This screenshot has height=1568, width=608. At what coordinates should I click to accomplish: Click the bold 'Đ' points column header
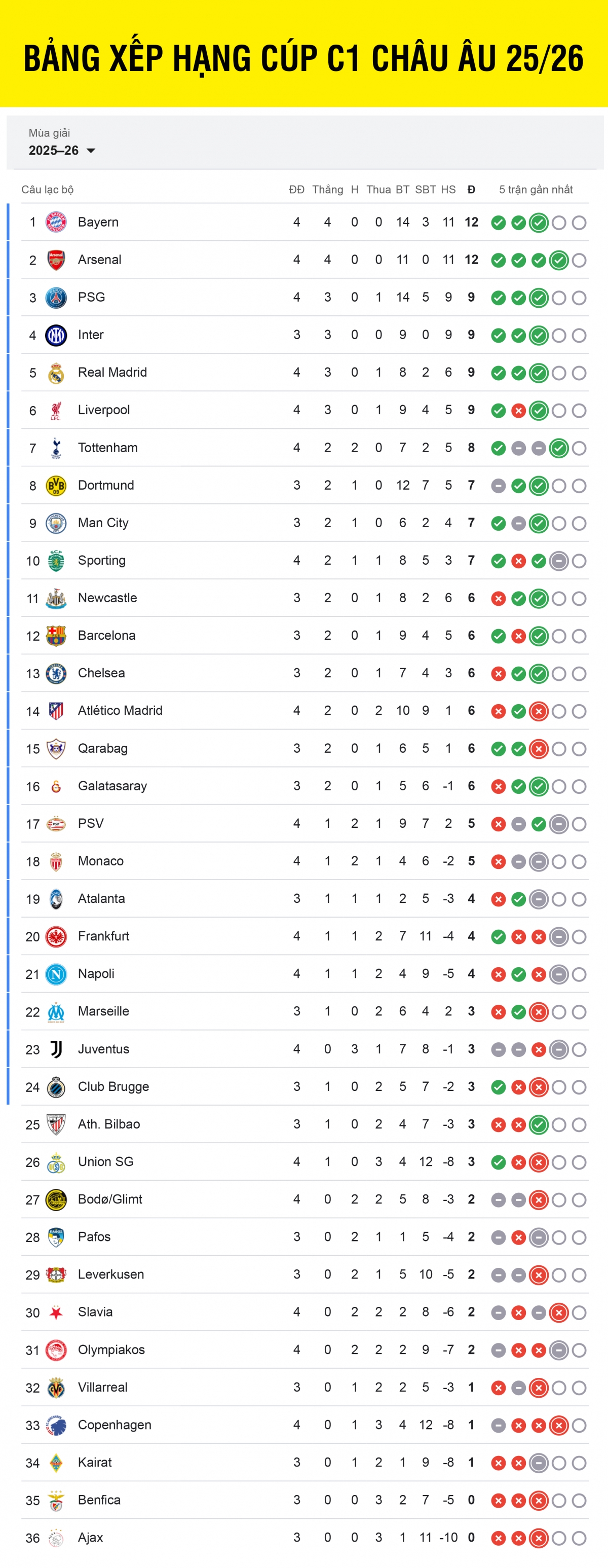(x=471, y=189)
